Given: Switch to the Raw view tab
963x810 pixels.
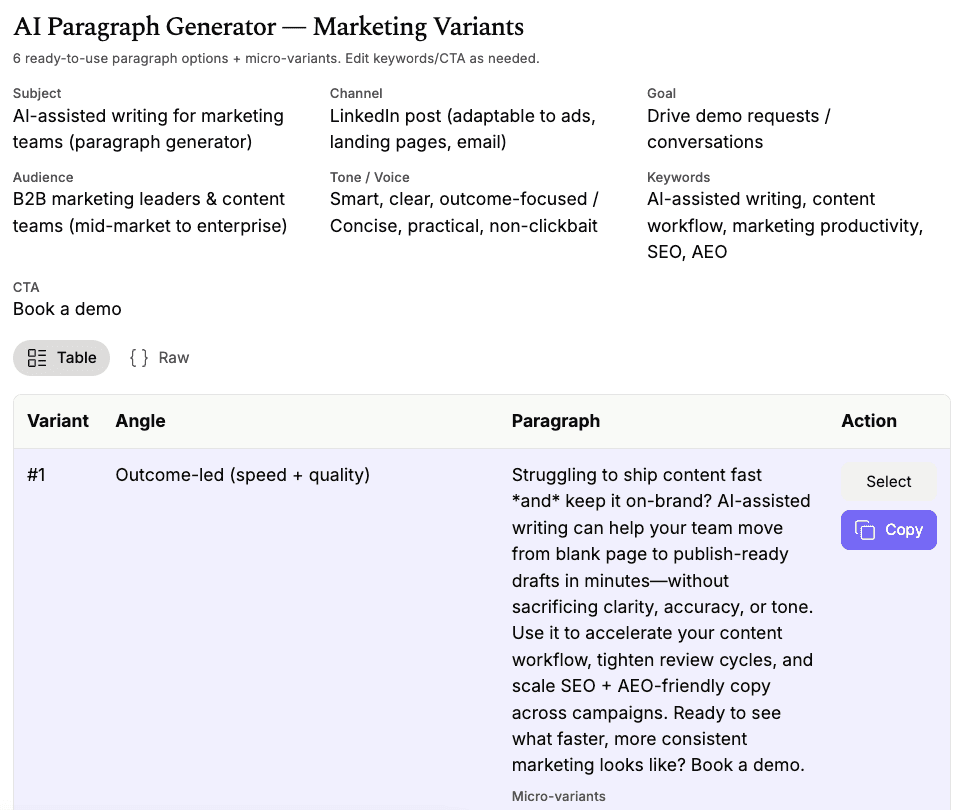Looking at the screenshot, I should [160, 358].
